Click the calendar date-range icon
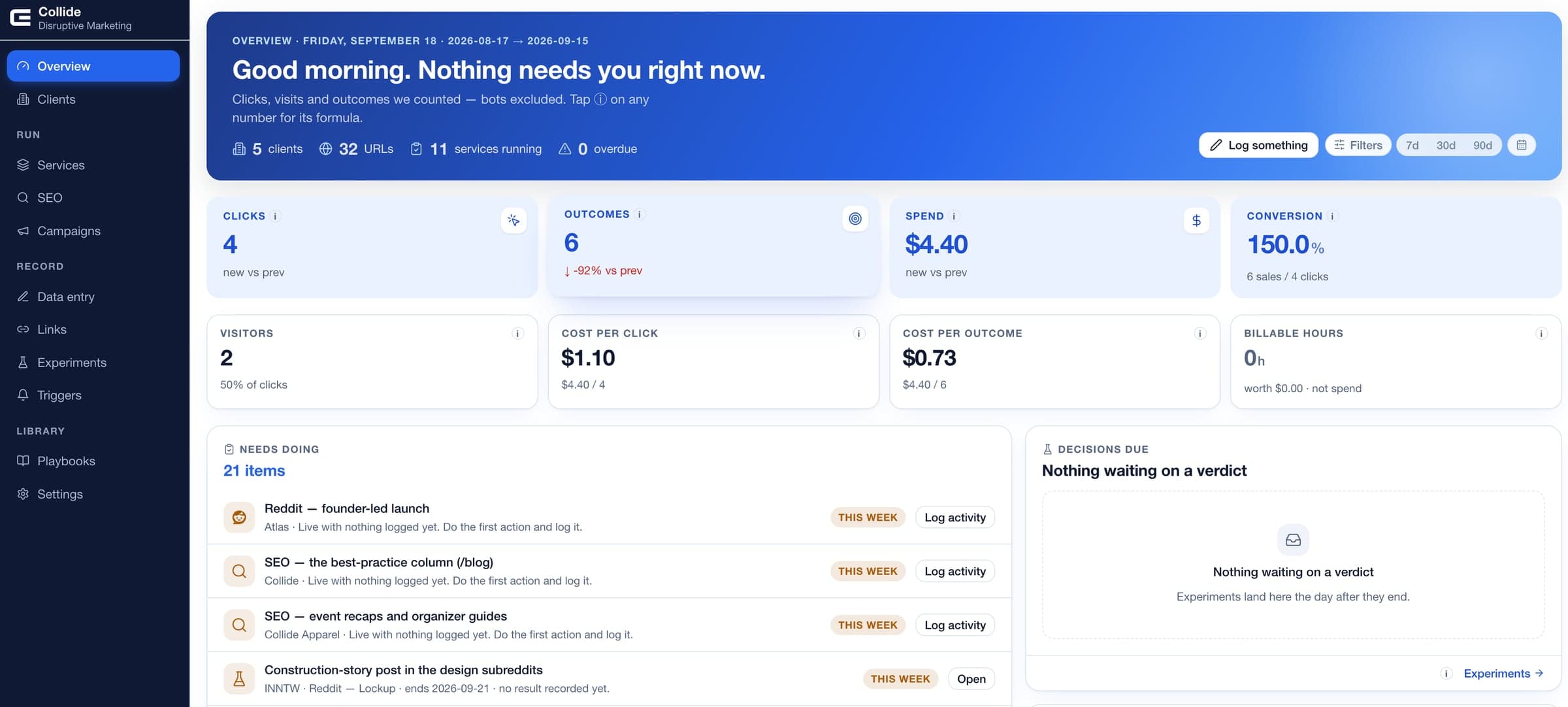 coord(1521,145)
